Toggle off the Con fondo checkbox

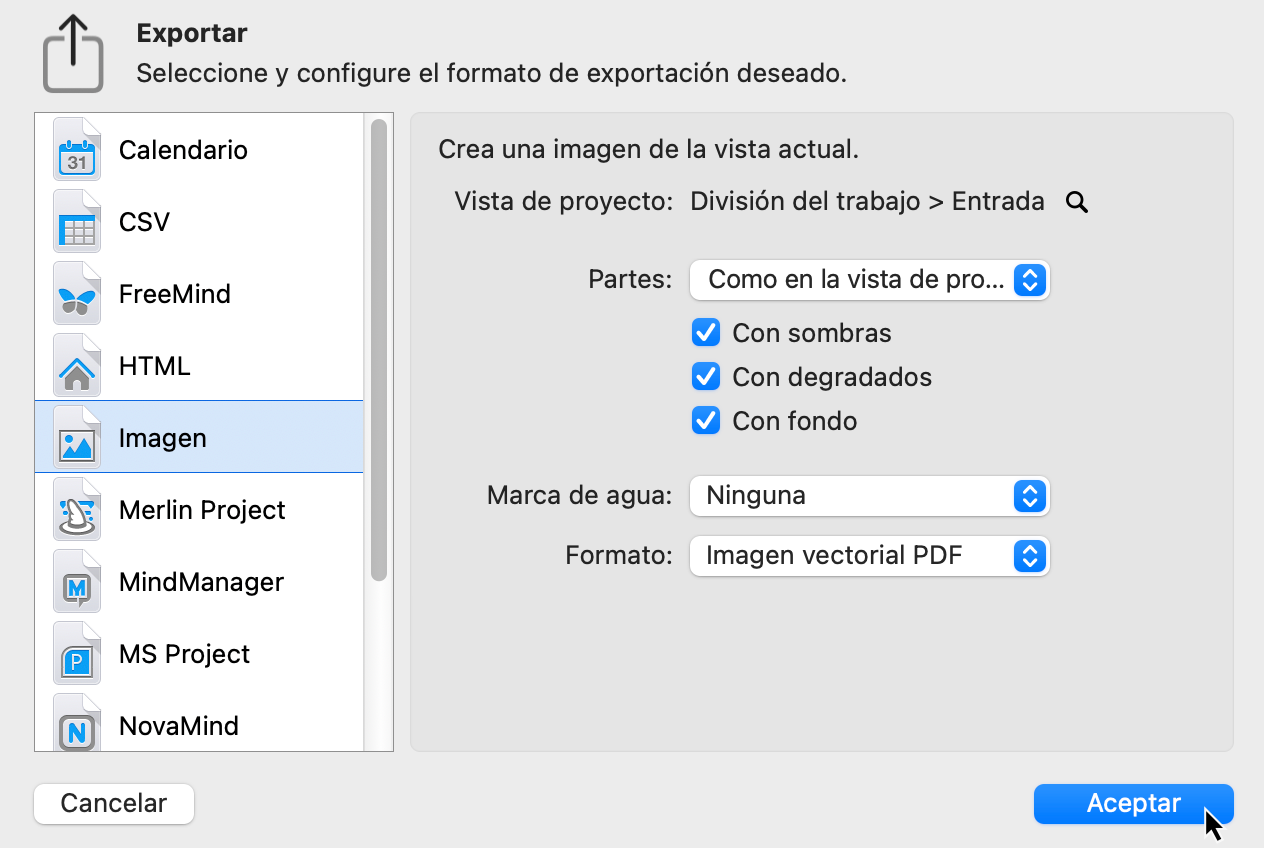coord(706,421)
